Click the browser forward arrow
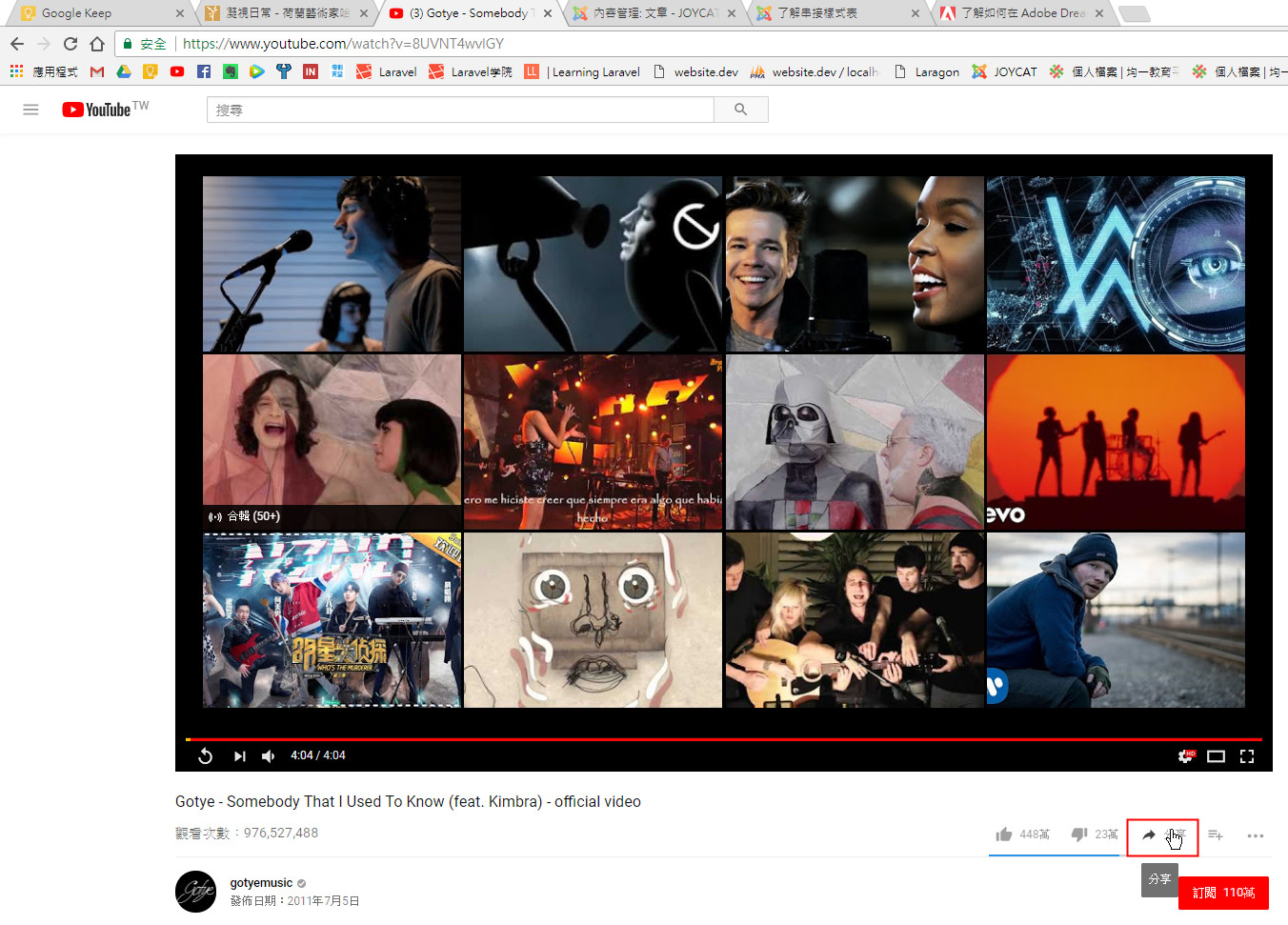 pyautogui.click(x=44, y=44)
